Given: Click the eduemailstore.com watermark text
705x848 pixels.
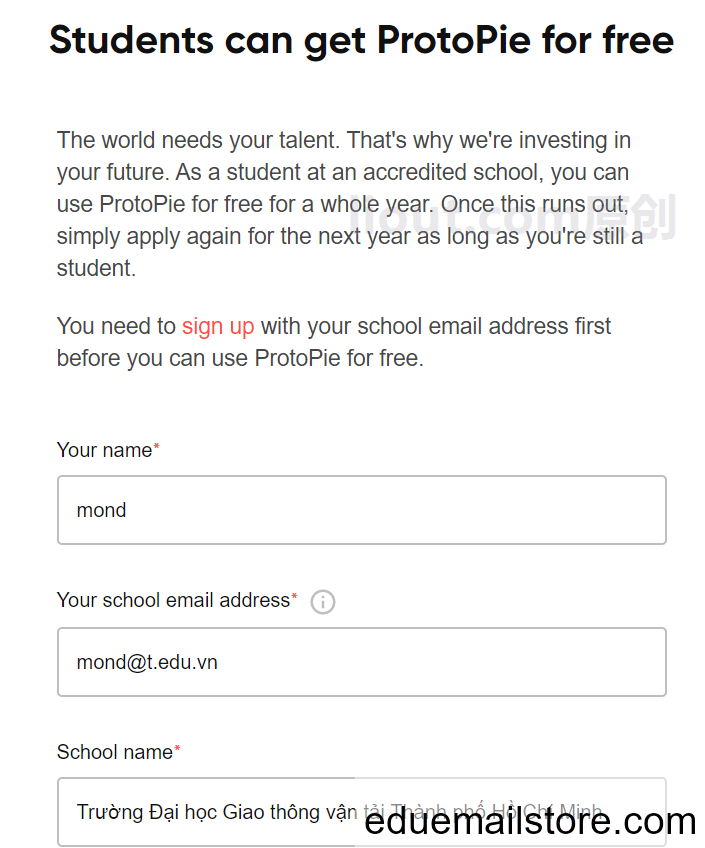Looking at the screenshot, I should [x=530, y=822].
